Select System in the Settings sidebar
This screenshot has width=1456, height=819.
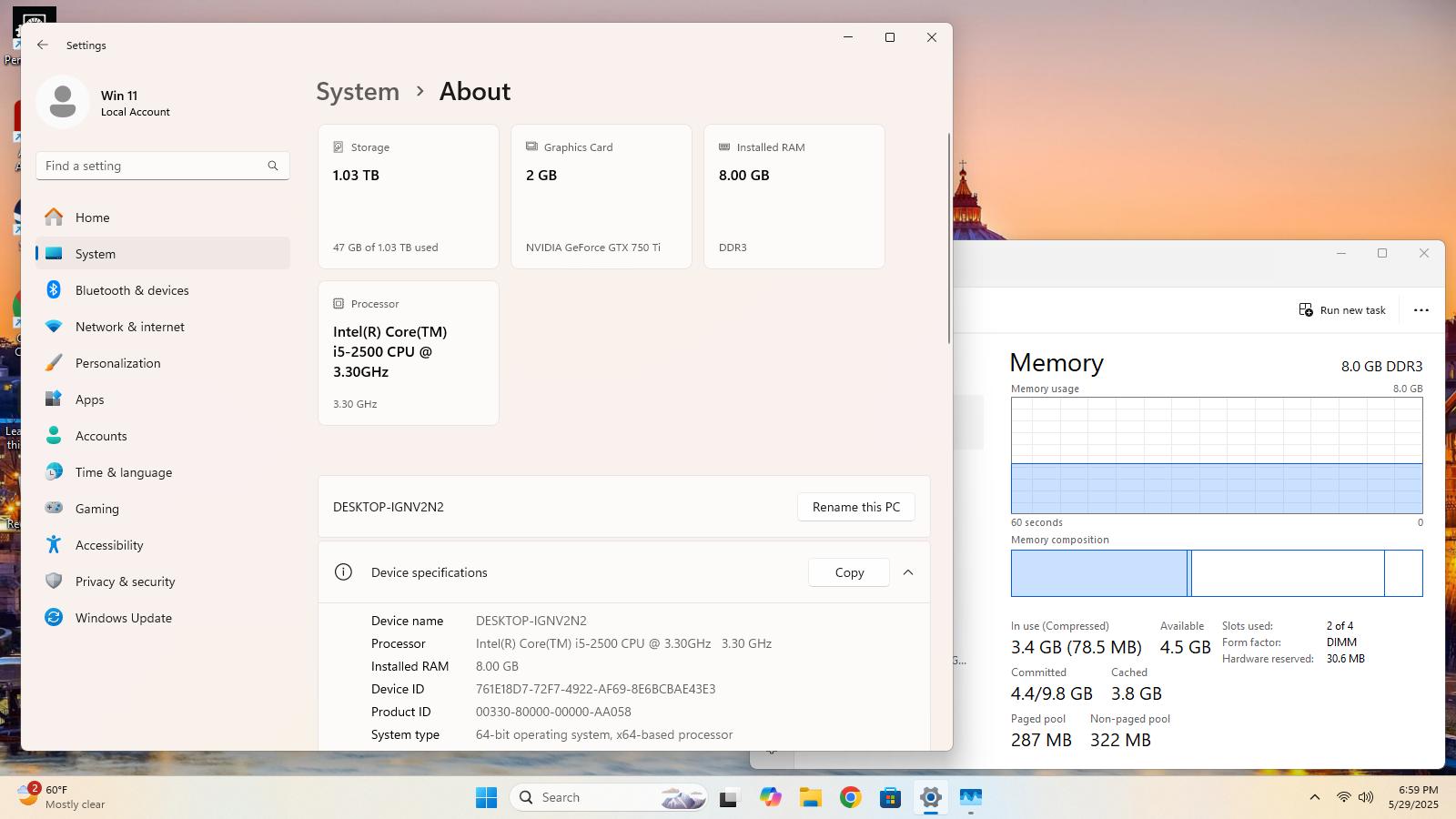coord(163,254)
